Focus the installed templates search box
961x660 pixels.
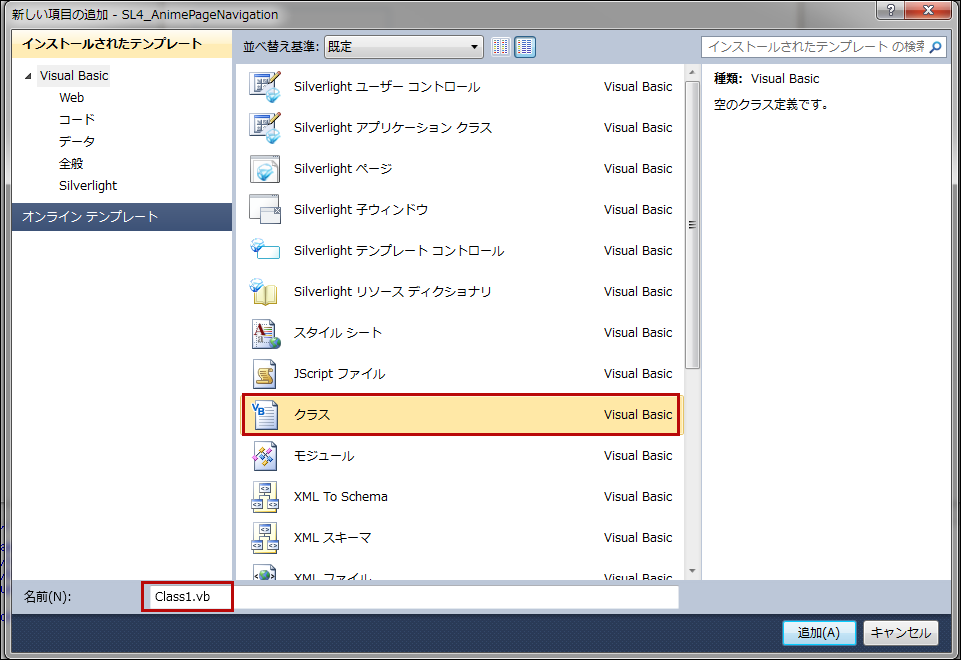pyautogui.click(x=816, y=47)
